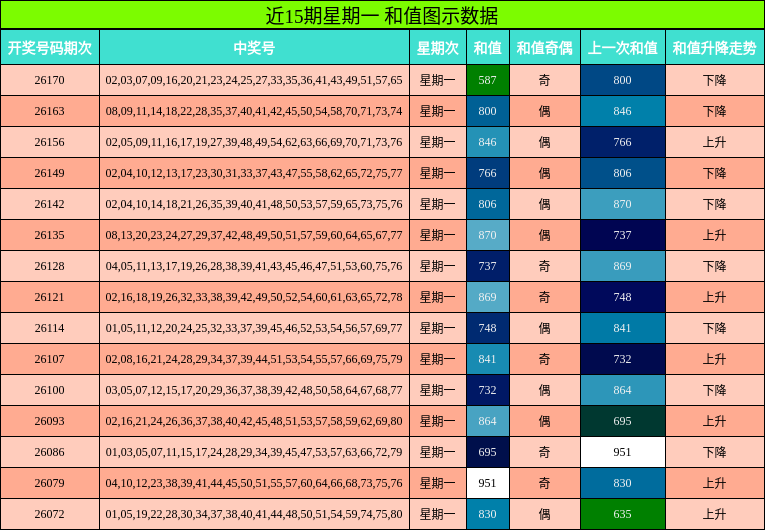
Task: Select the 开奖号码期次 column header
Action: click(50, 47)
